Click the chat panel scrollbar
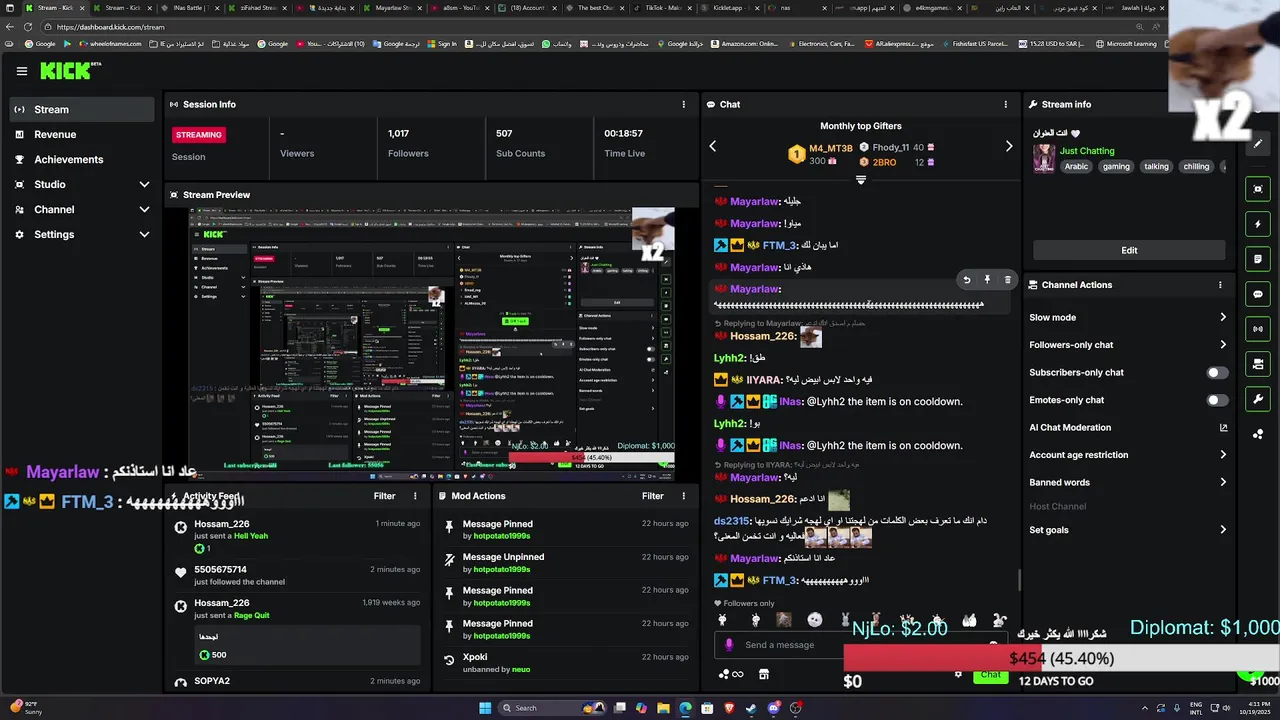 (x=1019, y=580)
